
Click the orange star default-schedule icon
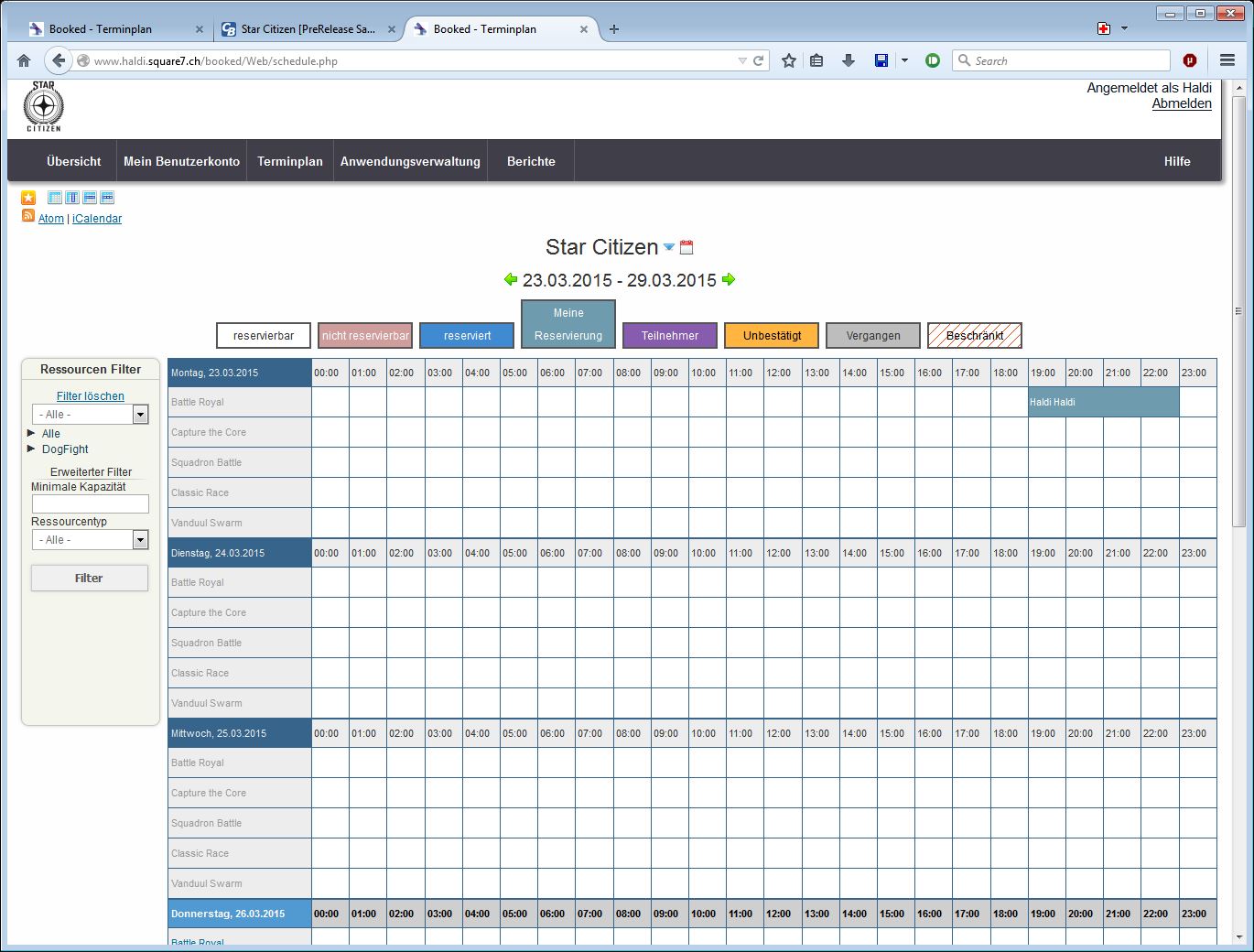coord(28,197)
